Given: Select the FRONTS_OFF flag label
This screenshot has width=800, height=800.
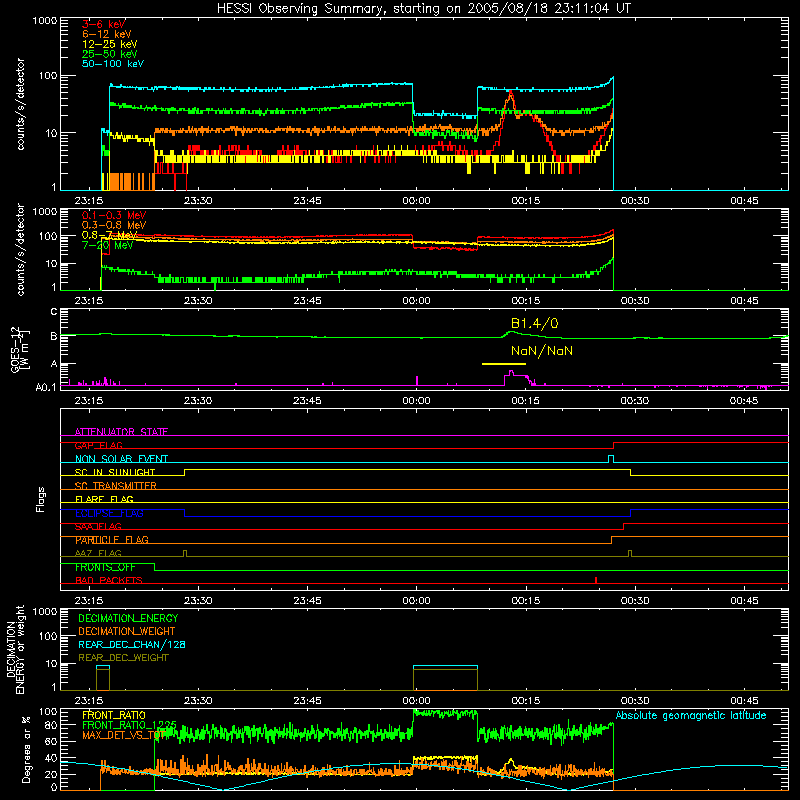Looking at the screenshot, I should [105, 567].
